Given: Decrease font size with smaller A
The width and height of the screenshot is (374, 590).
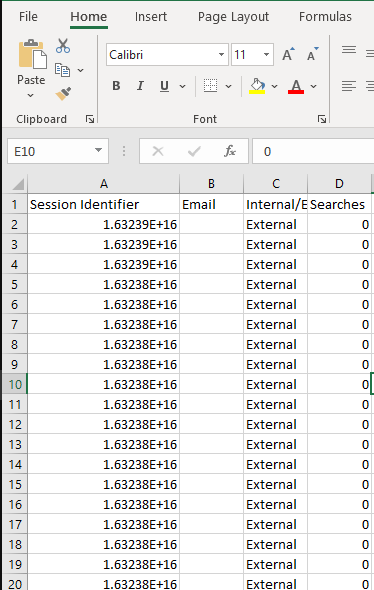Looking at the screenshot, I should (312, 55).
